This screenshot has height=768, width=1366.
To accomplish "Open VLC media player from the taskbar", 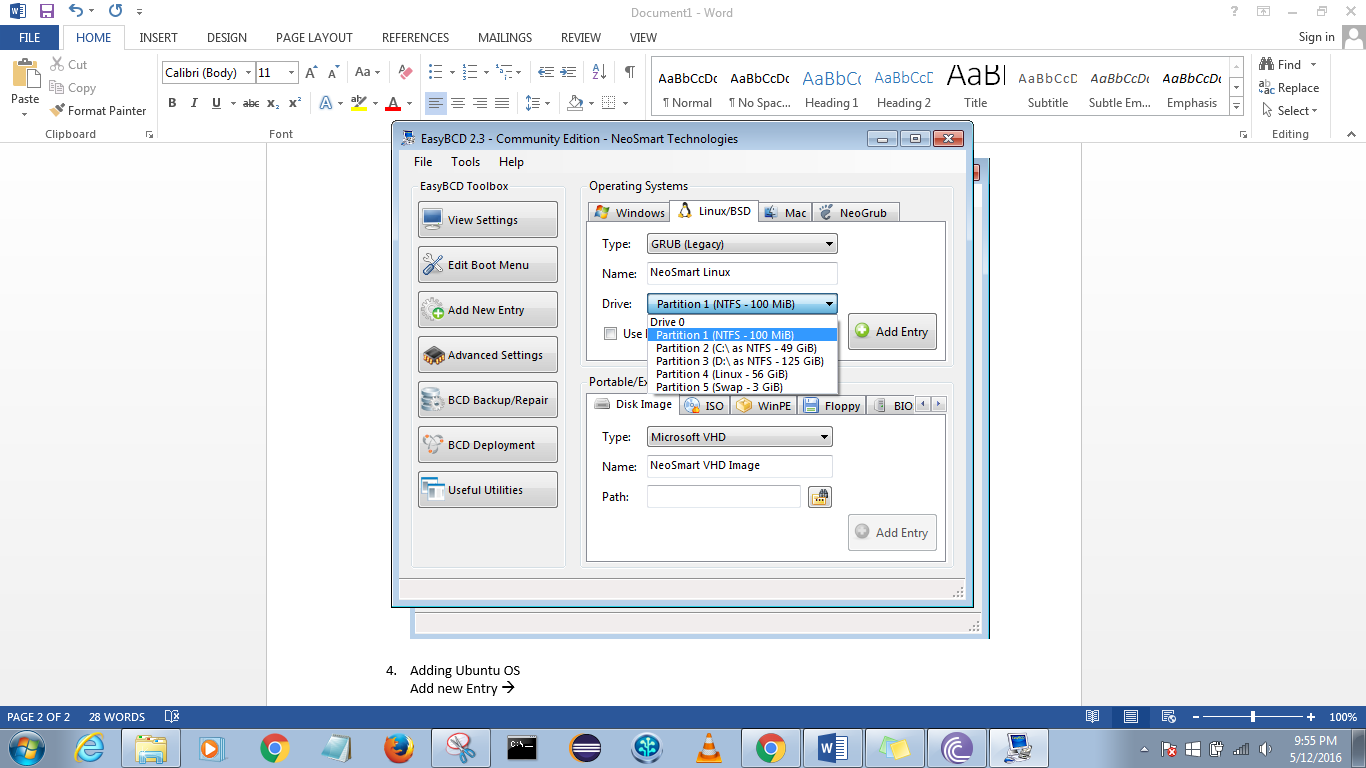I will [708, 748].
